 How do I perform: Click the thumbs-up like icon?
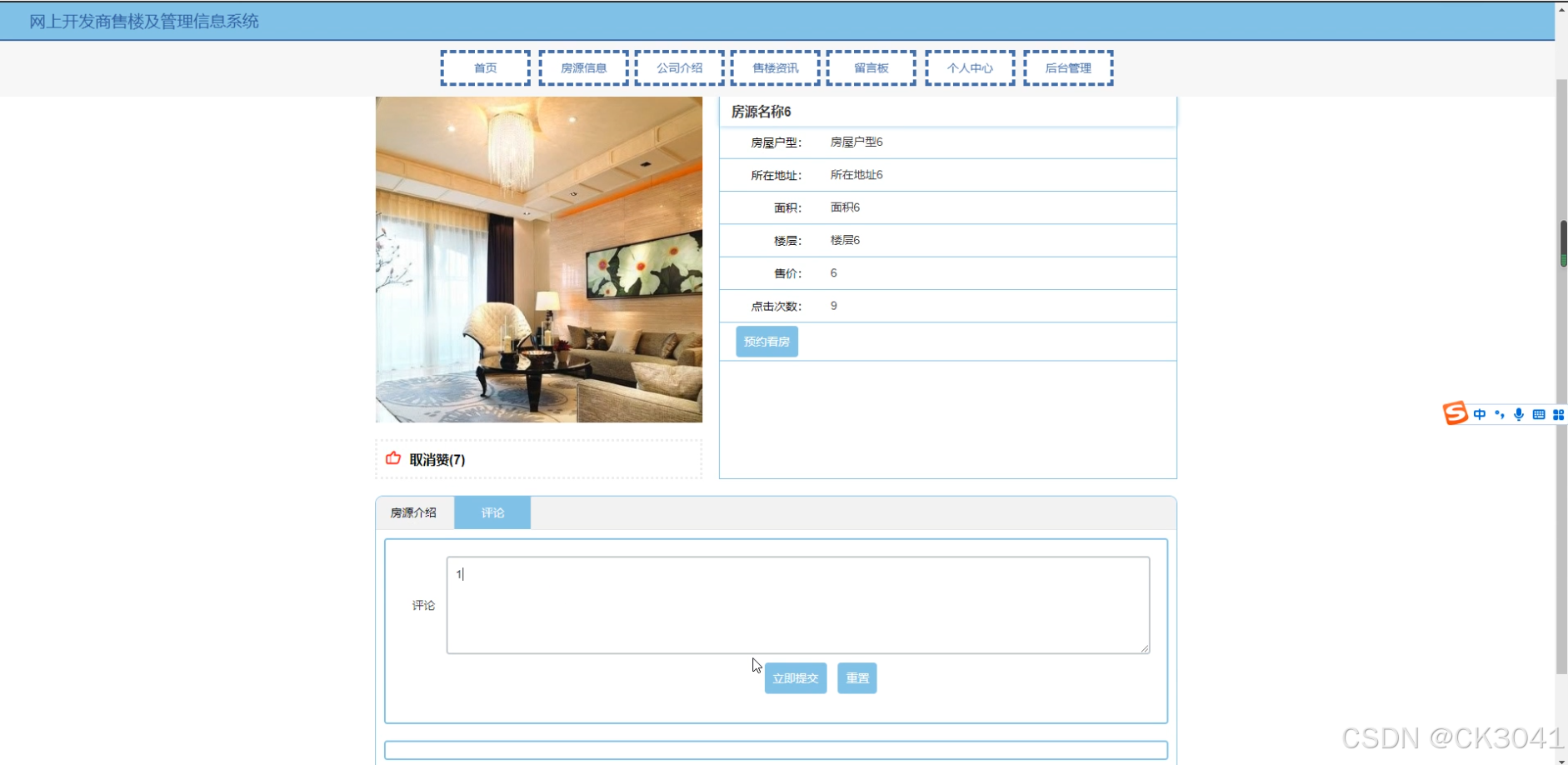click(x=392, y=458)
